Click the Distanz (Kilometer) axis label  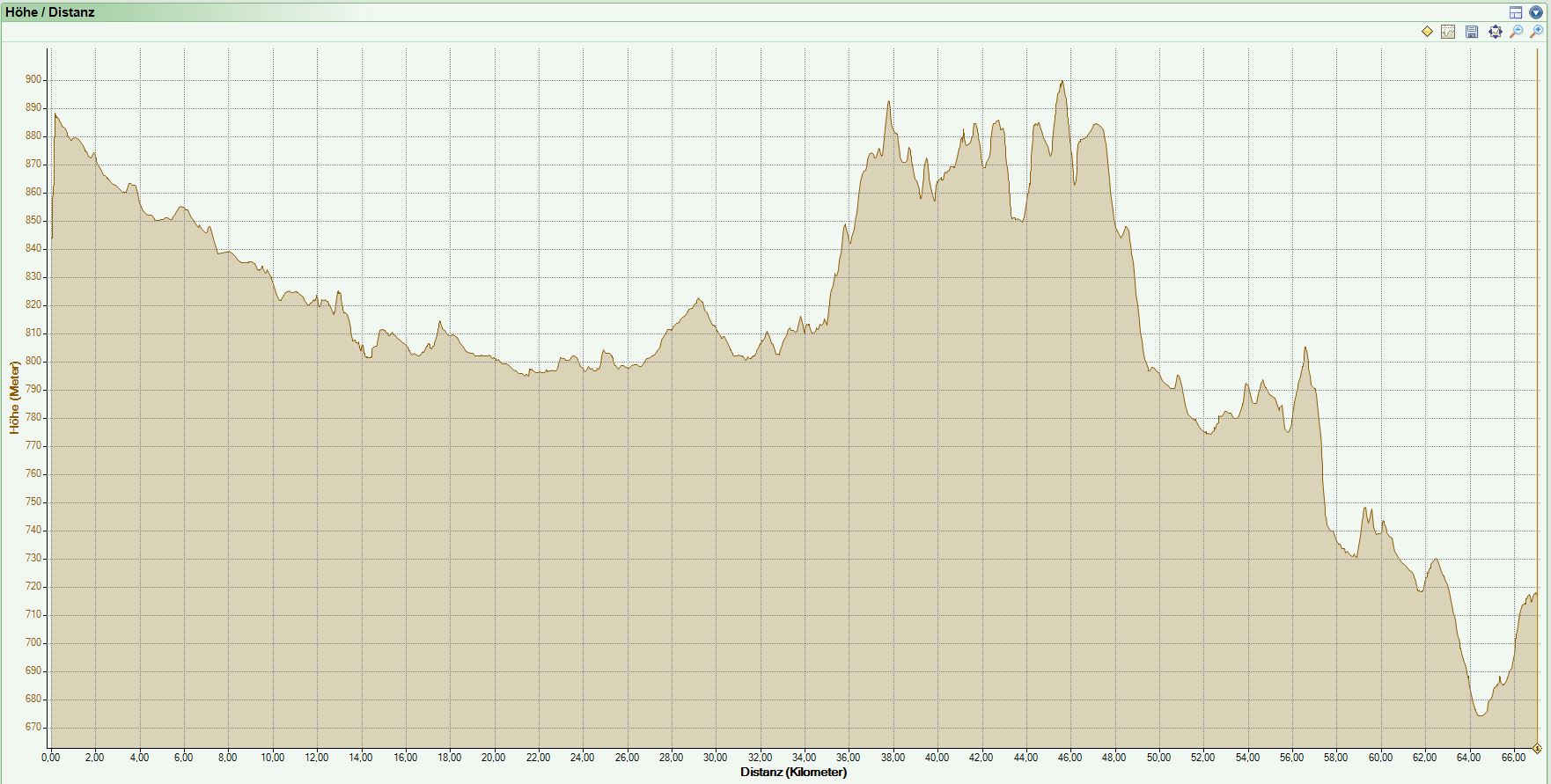coord(793,772)
